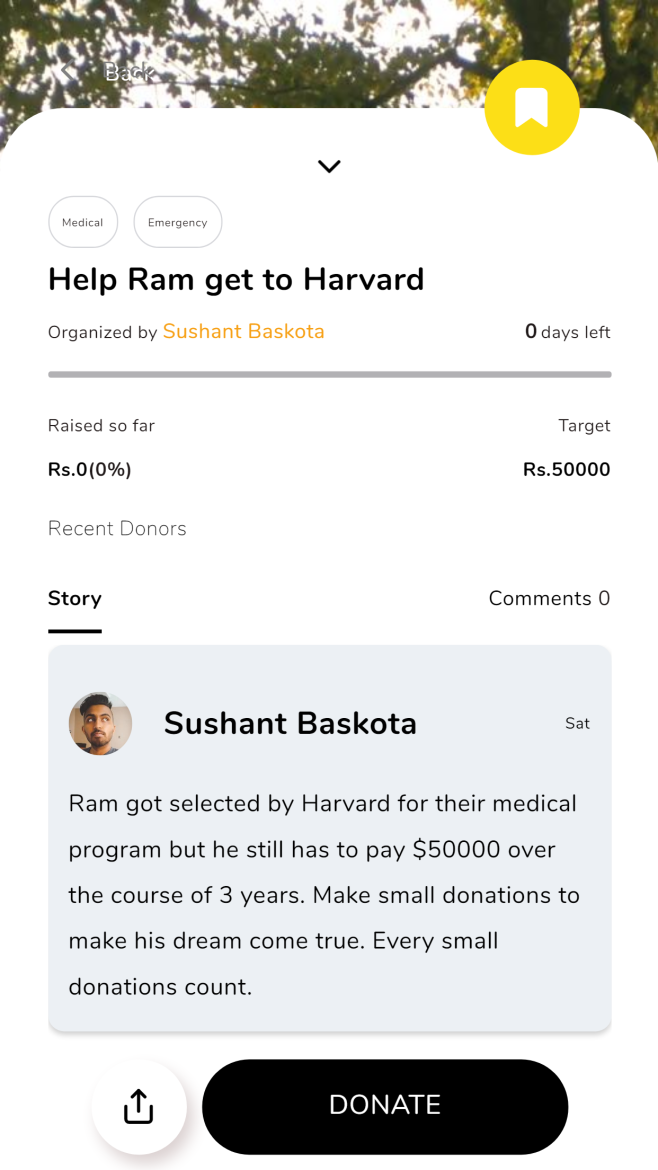Tap the Recent Donors heading
Image resolution: width=658 pixels, height=1170 pixels.
pyautogui.click(x=117, y=529)
